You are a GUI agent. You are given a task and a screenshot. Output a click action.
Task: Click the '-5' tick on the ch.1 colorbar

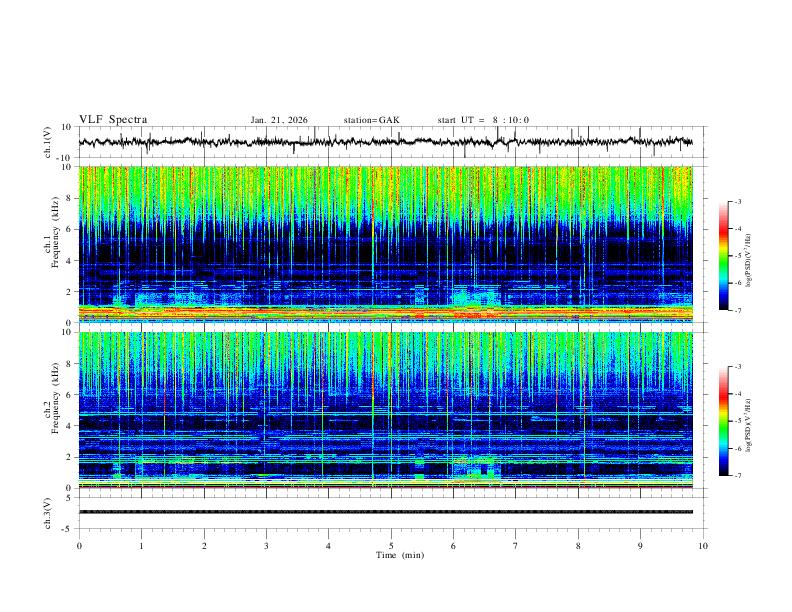[737, 256]
